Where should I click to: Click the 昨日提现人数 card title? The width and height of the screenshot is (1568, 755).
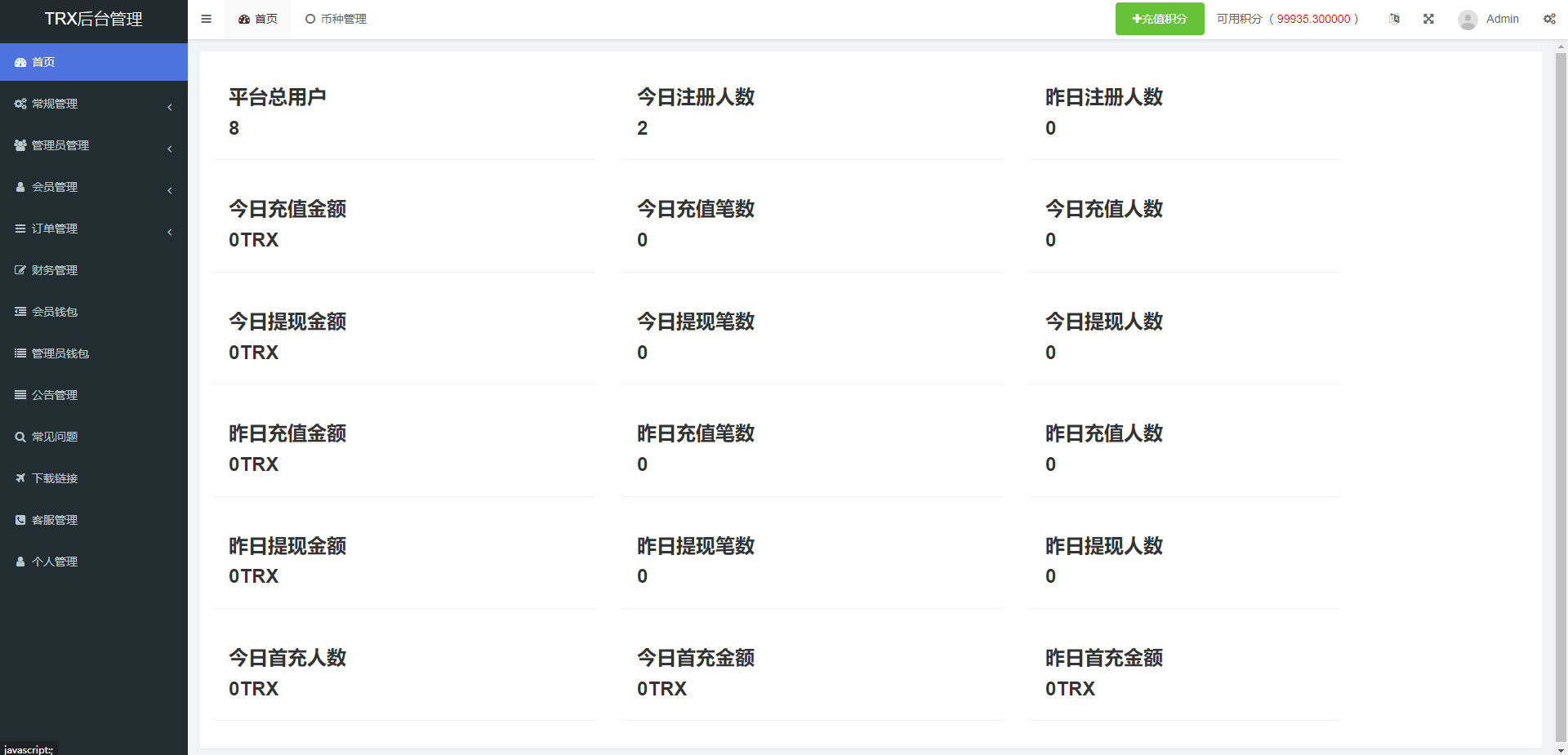[1104, 546]
